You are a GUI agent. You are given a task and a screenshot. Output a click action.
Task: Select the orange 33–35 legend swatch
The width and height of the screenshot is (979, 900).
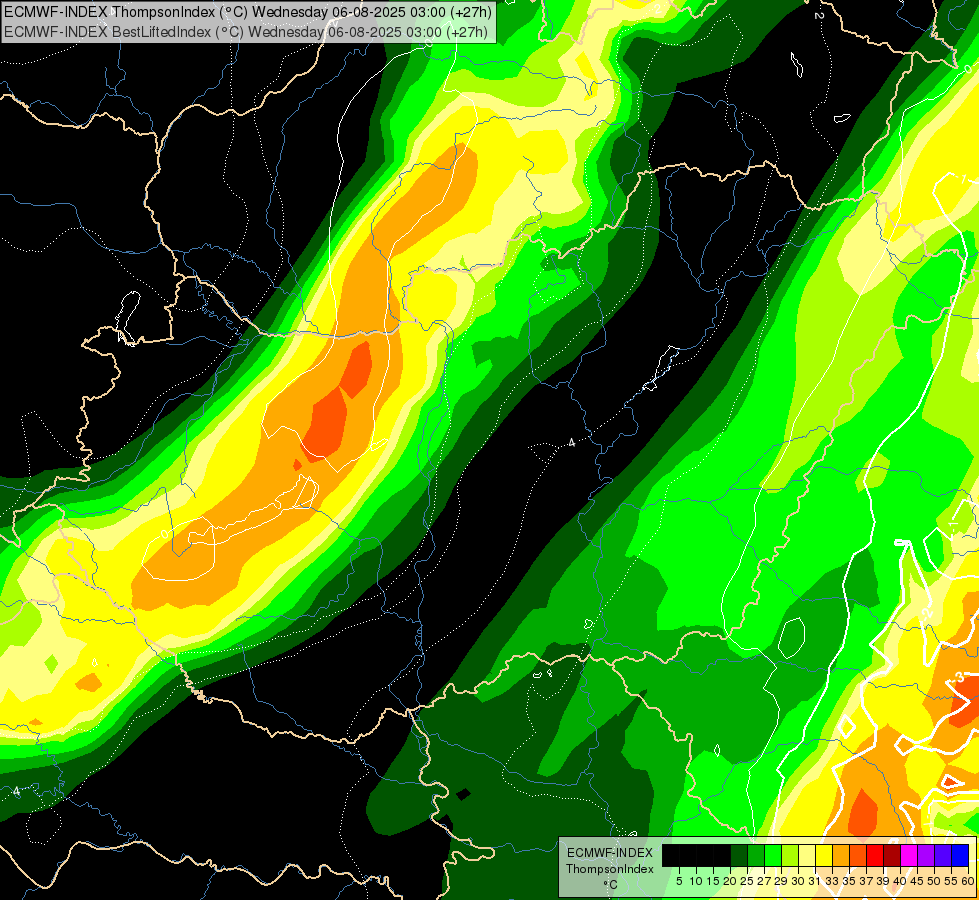[841, 855]
